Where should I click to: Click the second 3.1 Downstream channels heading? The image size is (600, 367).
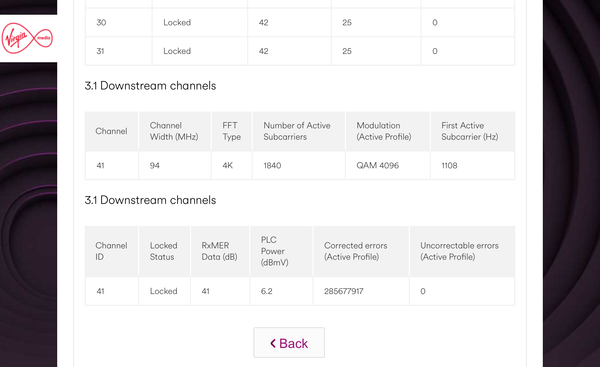(x=150, y=200)
